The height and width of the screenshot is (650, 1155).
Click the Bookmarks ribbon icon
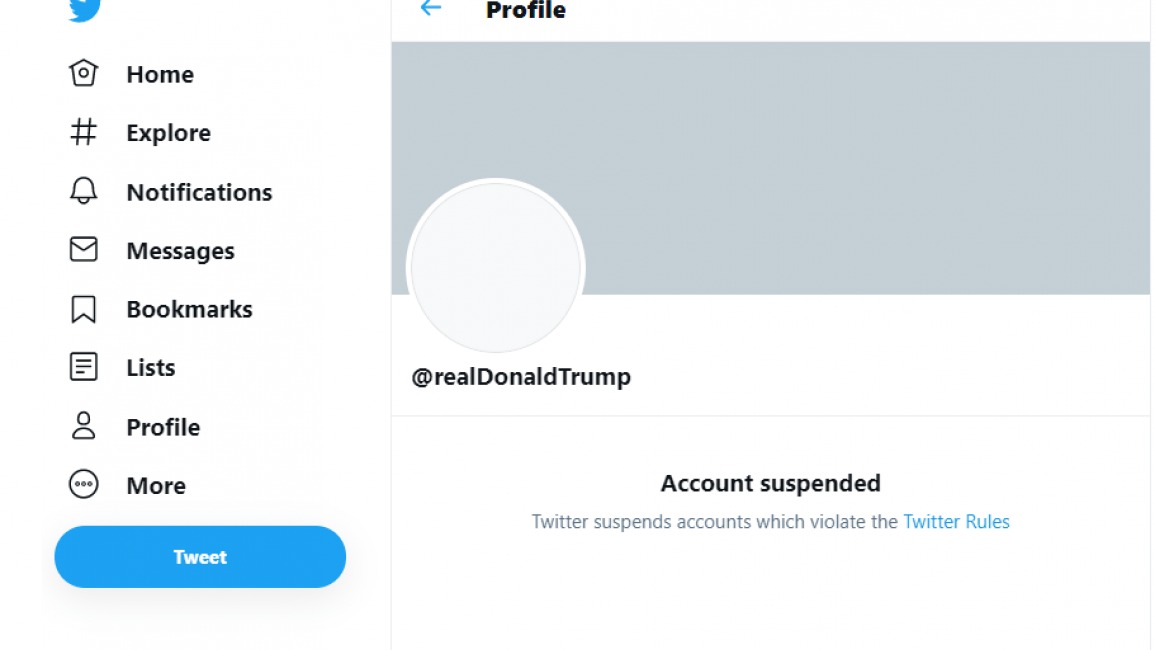[x=83, y=309]
